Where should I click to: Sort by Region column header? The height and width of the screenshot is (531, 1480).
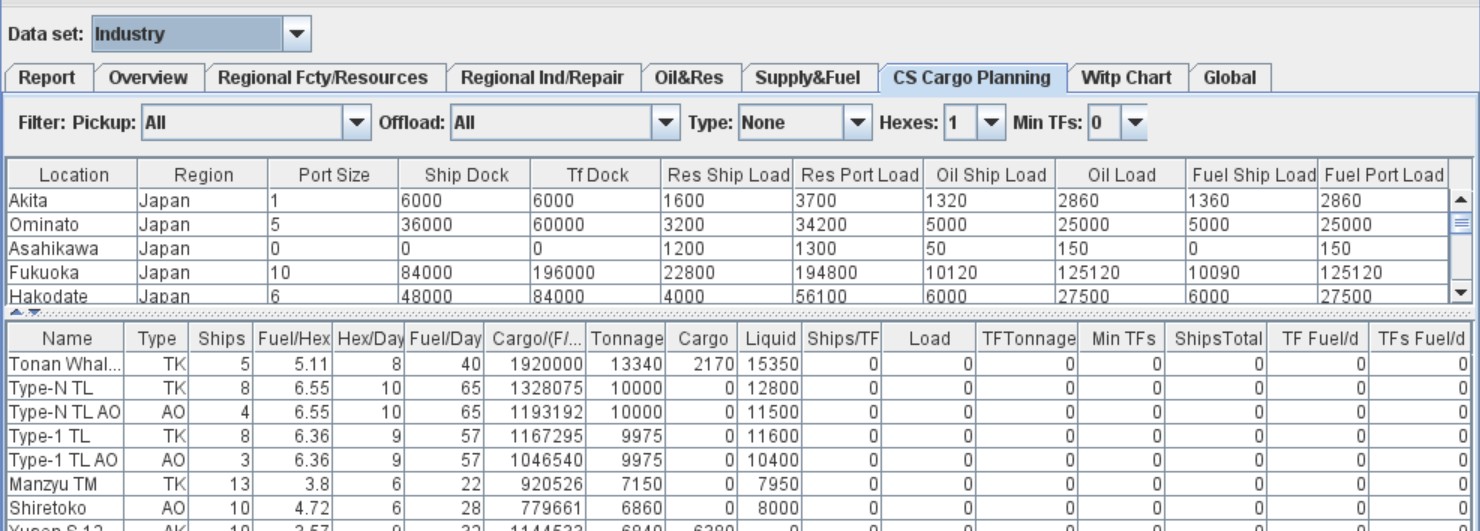coord(203,175)
